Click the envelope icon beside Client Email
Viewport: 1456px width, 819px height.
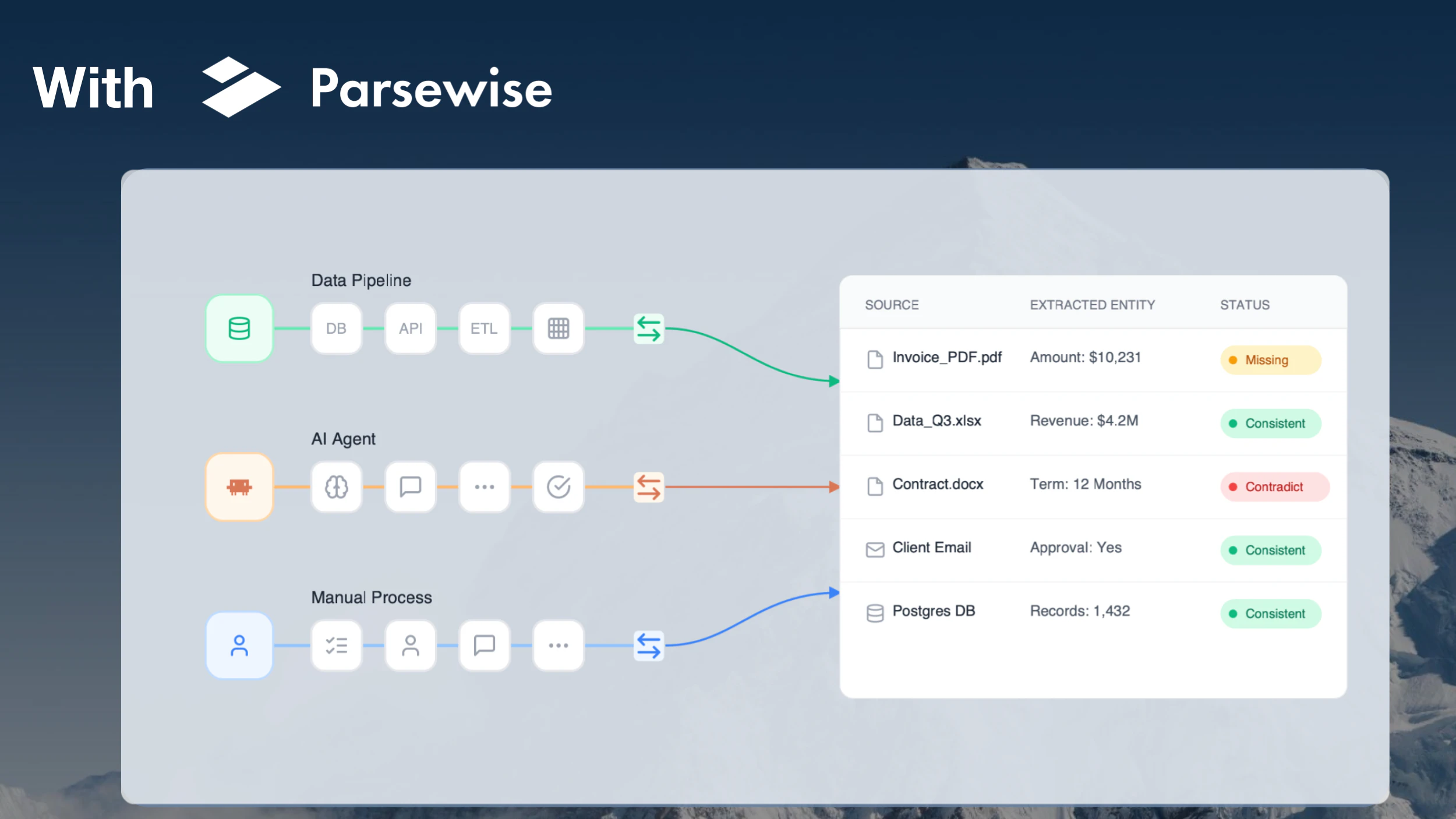[x=875, y=550]
